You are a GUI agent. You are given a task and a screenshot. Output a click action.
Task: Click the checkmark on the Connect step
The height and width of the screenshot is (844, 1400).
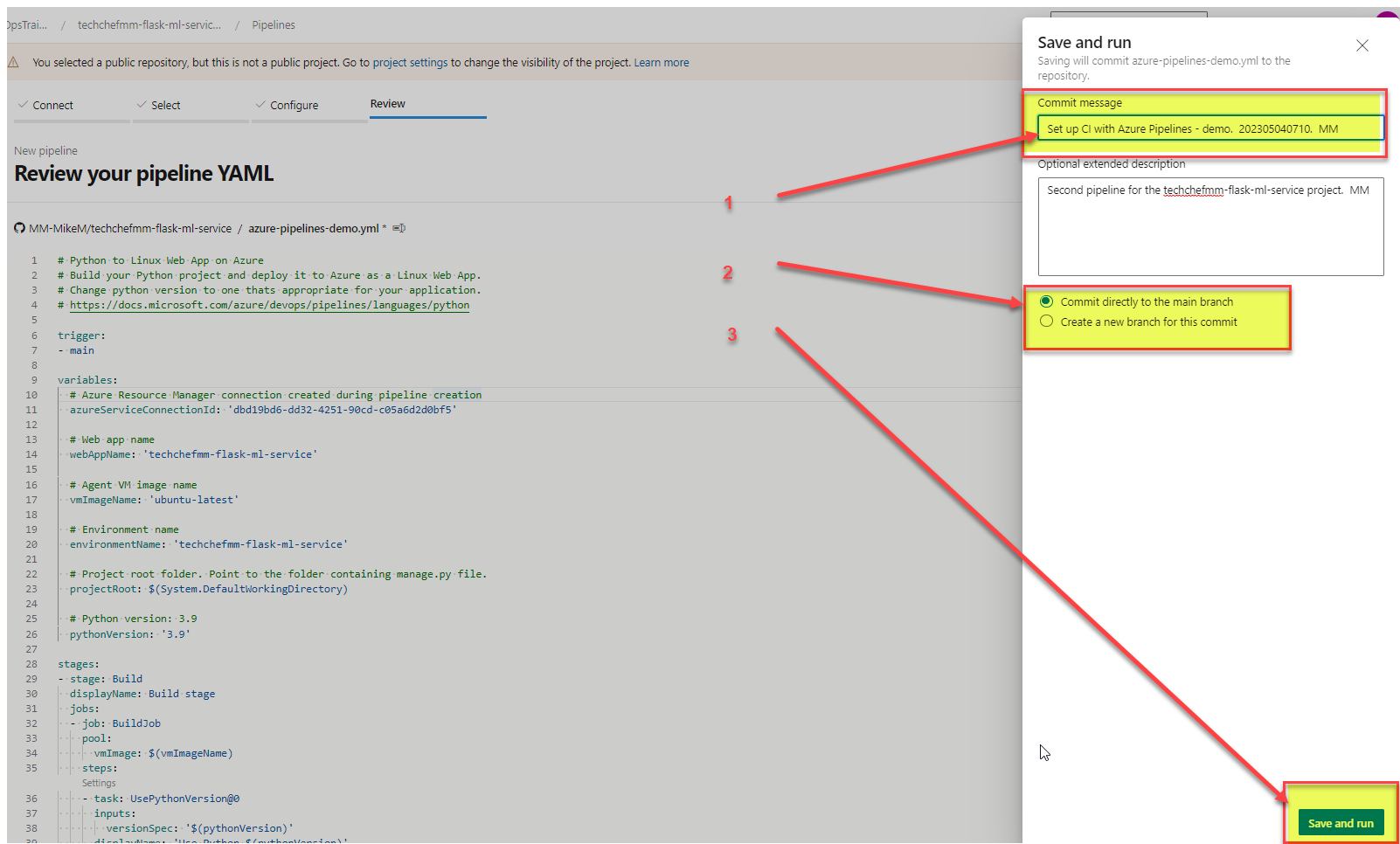[22, 104]
